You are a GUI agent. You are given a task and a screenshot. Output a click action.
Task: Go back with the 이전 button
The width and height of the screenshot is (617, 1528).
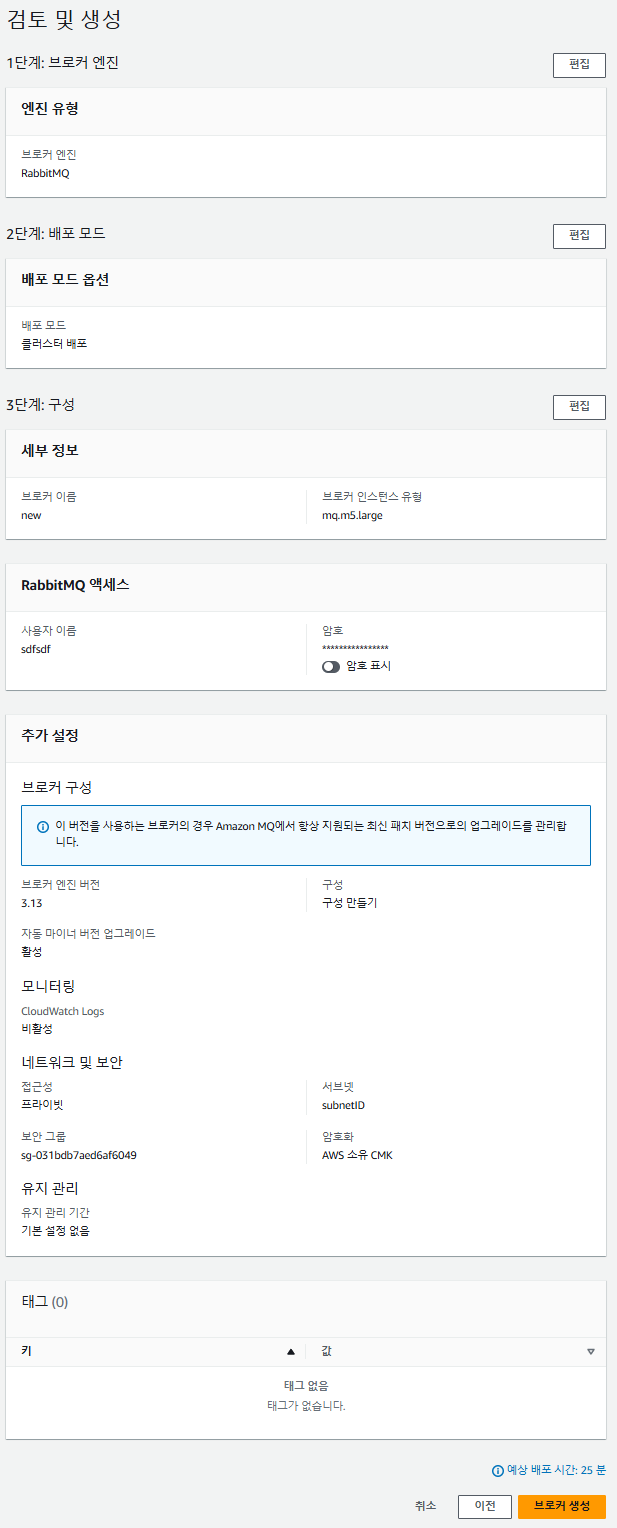[x=485, y=1506]
